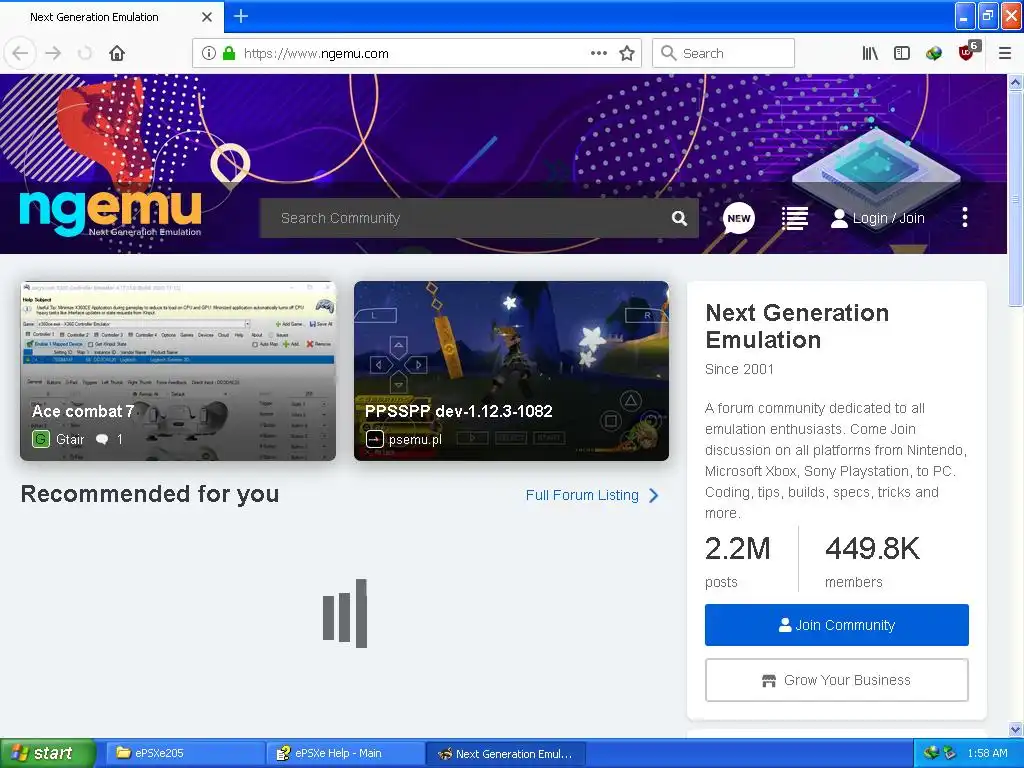Click the globe extension icon in toolbar
Image resolution: width=1024 pixels, height=768 pixels.
pos(934,53)
